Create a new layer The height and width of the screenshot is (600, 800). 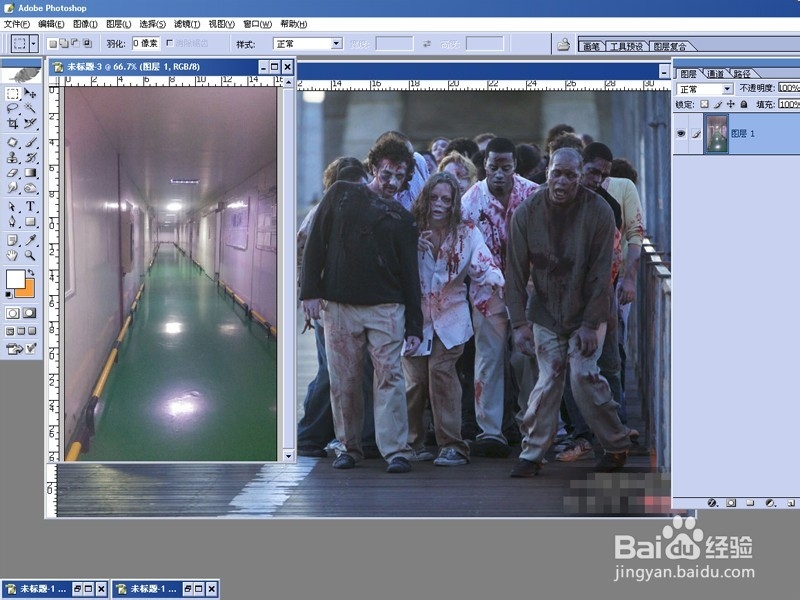(791, 503)
